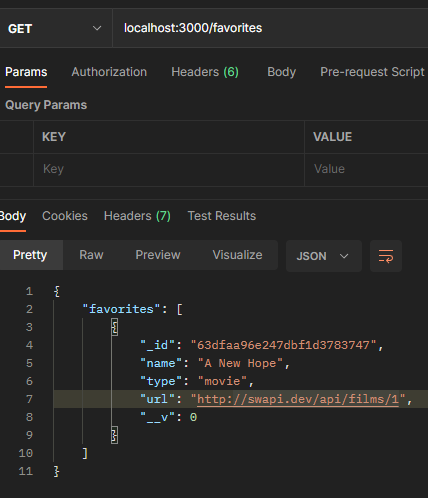Select the "_id" value 63dfaa96e247dbf1d3783747
Viewport: 428px width, 498px height.
coord(283,345)
